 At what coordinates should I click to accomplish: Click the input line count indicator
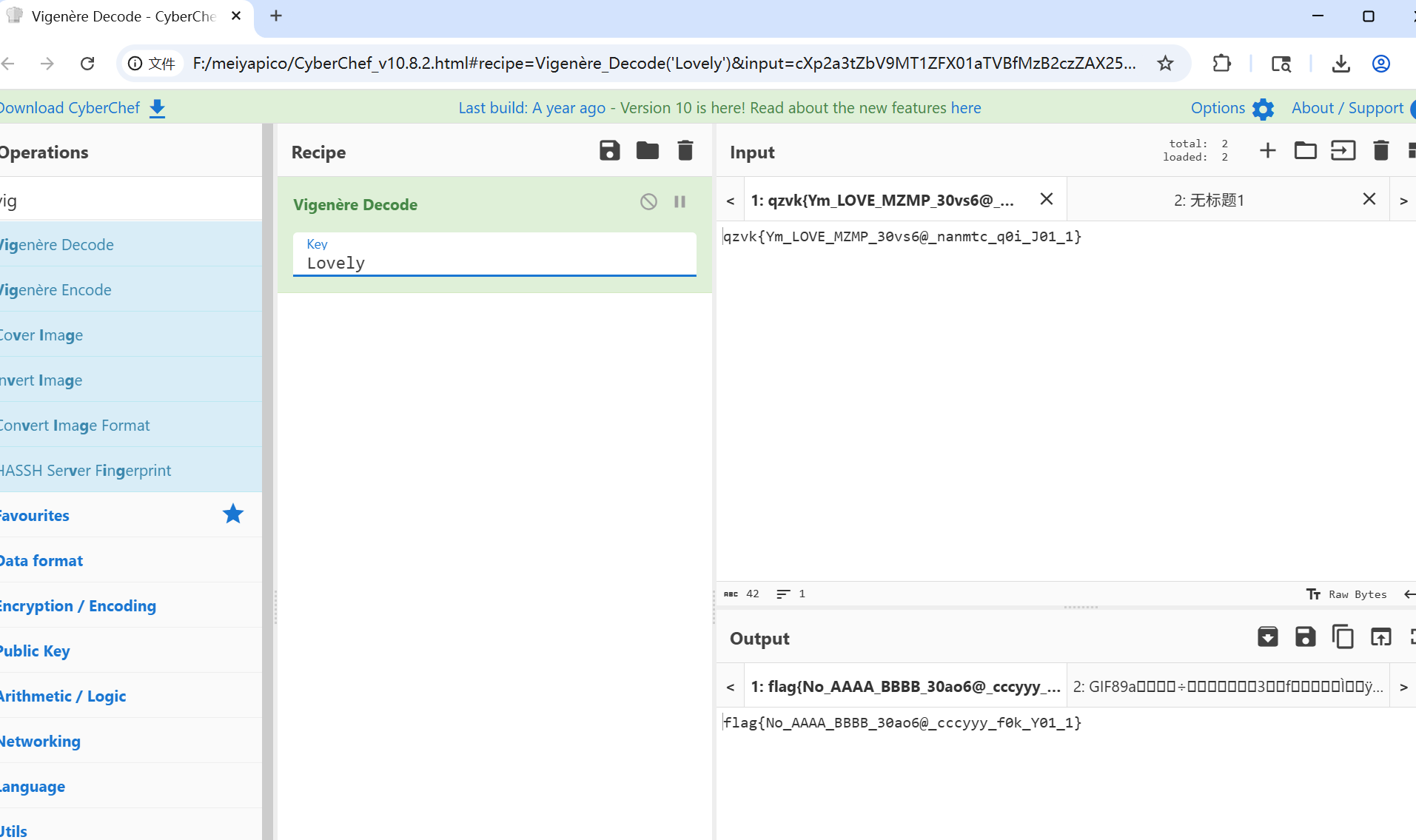pyautogui.click(x=791, y=594)
